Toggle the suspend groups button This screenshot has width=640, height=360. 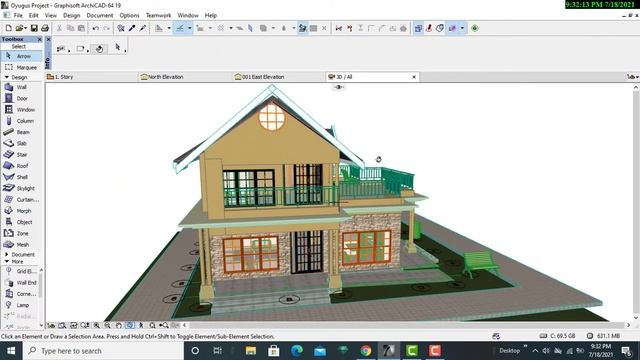302,28
